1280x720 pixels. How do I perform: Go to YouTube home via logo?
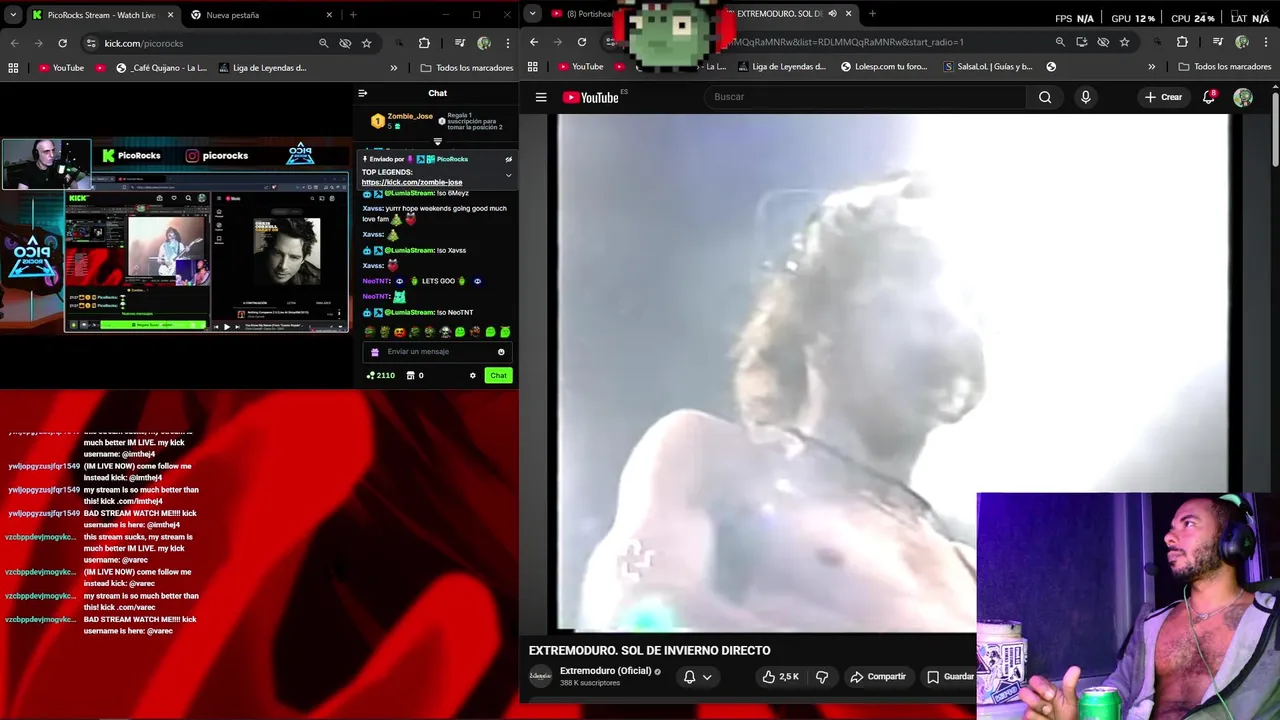tap(592, 97)
